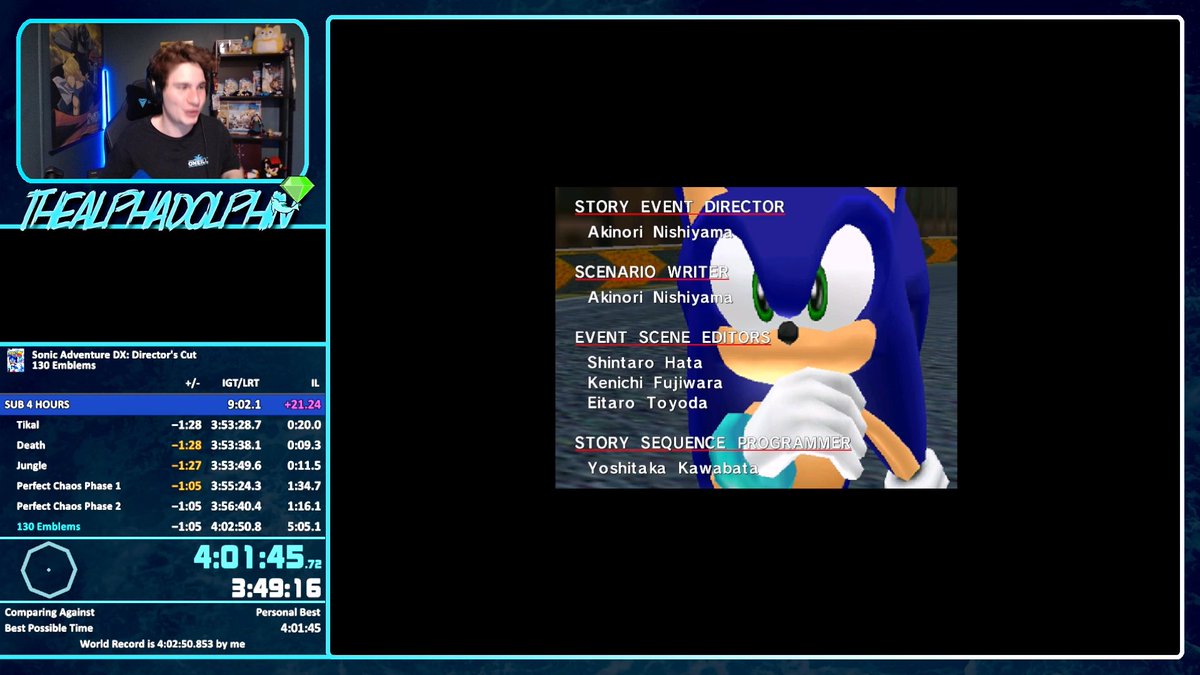This screenshot has height=675, width=1200.
Task: Click the EVENT SCENE EDITORS credits heading
Action: coord(672,337)
